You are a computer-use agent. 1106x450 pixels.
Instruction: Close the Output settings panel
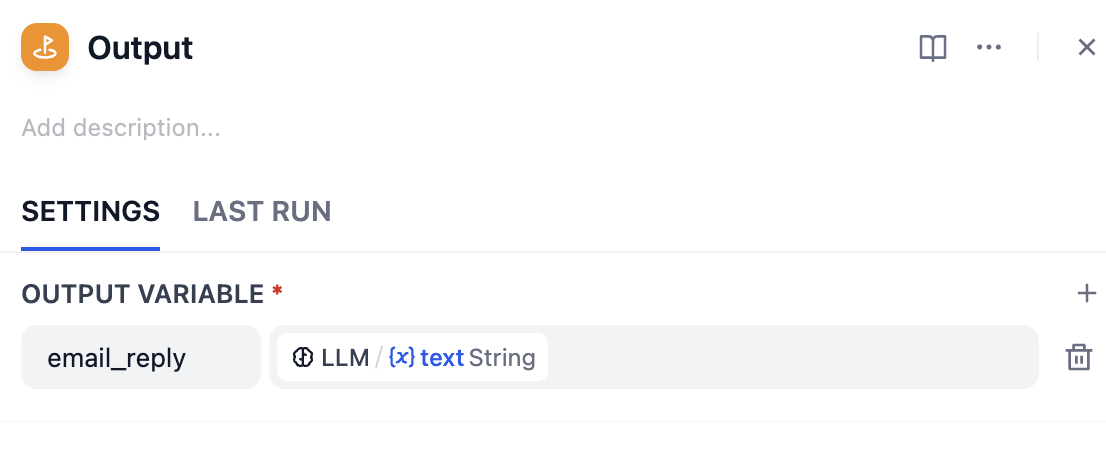pyautogui.click(x=1086, y=48)
